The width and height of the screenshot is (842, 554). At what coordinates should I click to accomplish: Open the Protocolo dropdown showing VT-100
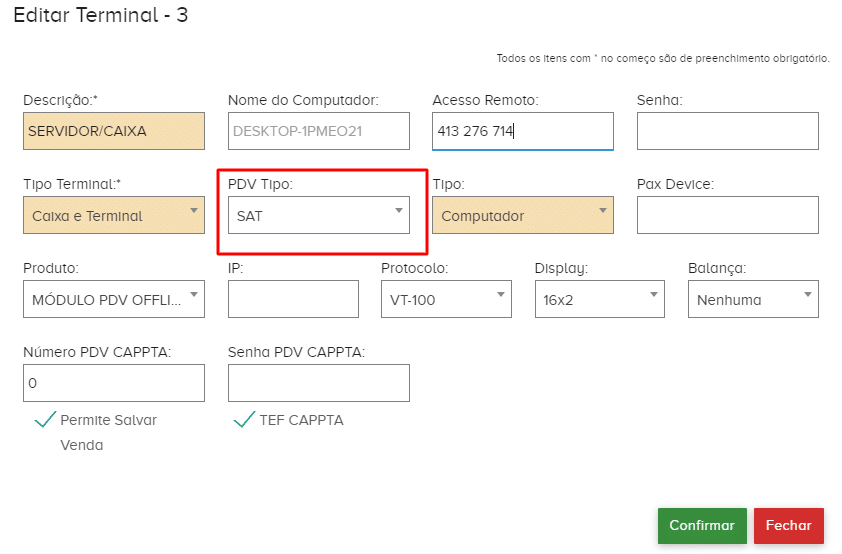click(446, 299)
